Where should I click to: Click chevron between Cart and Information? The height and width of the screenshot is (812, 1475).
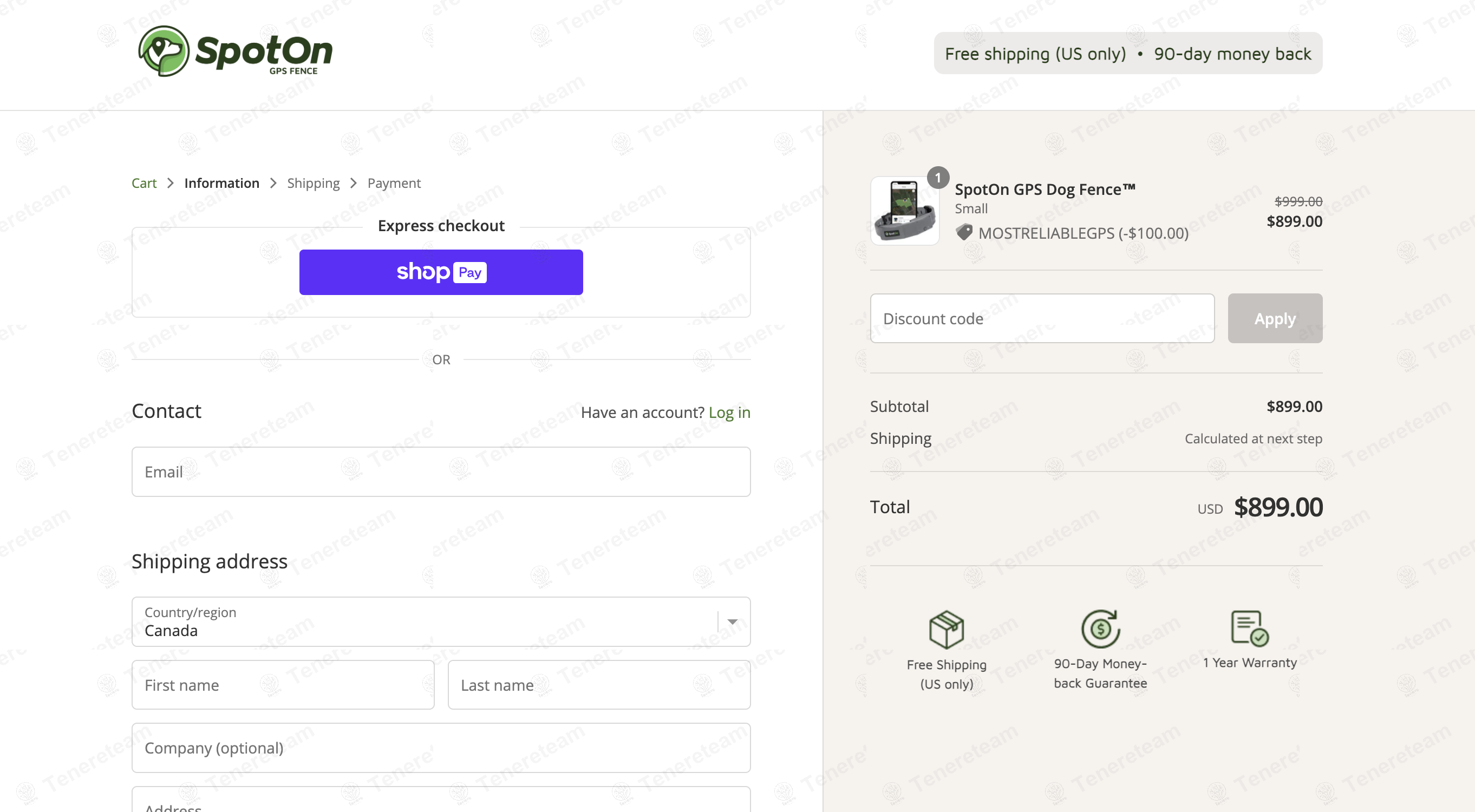[170, 183]
